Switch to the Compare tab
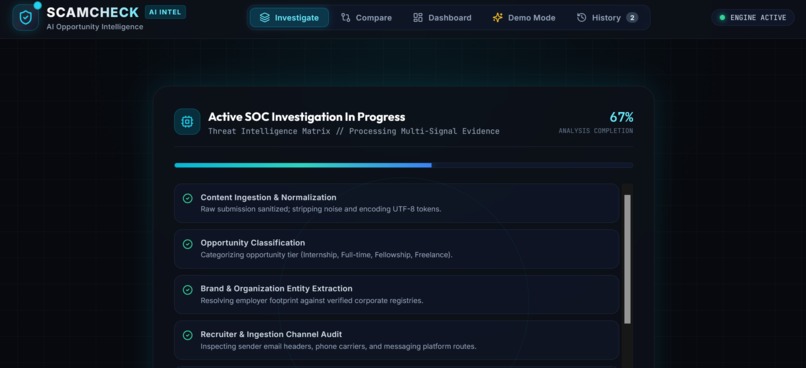Viewport: 806px width, 368px height. [366, 17]
